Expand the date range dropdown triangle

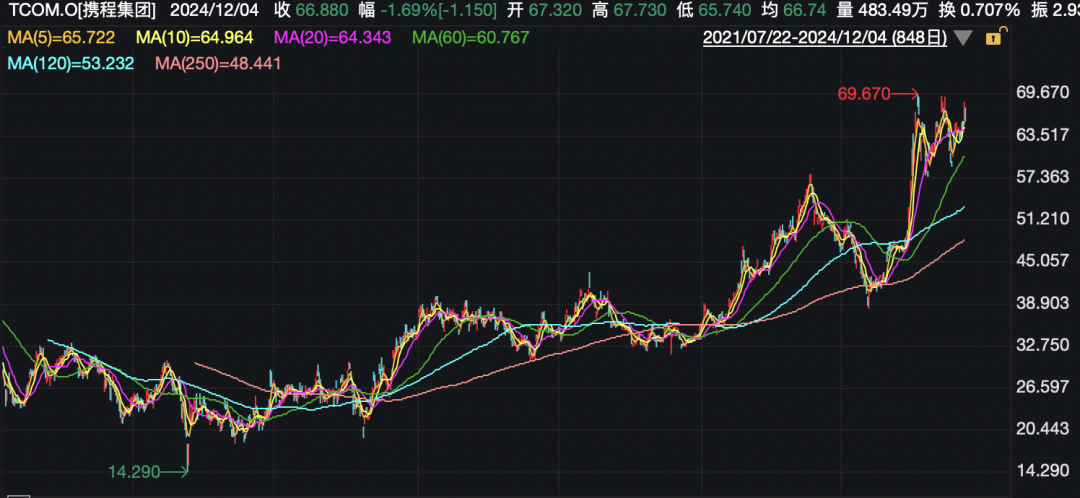[x=963, y=39]
